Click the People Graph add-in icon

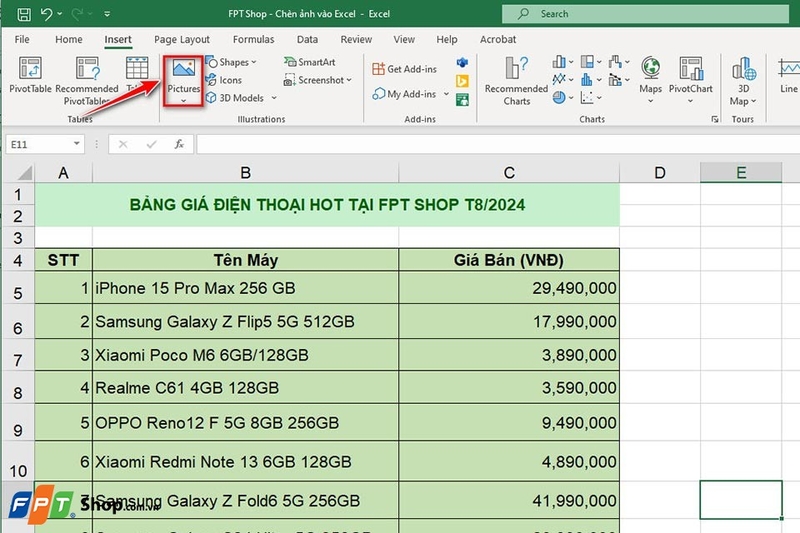click(462, 100)
